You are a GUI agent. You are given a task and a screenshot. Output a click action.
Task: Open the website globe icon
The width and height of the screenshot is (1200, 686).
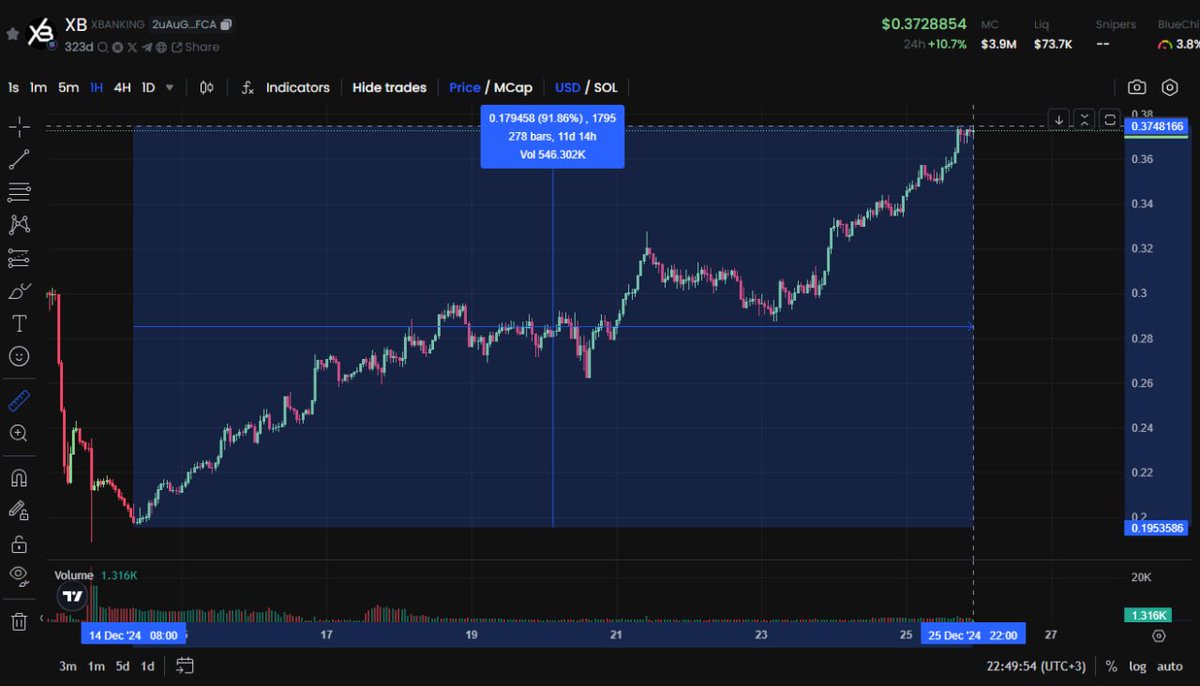pos(161,47)
